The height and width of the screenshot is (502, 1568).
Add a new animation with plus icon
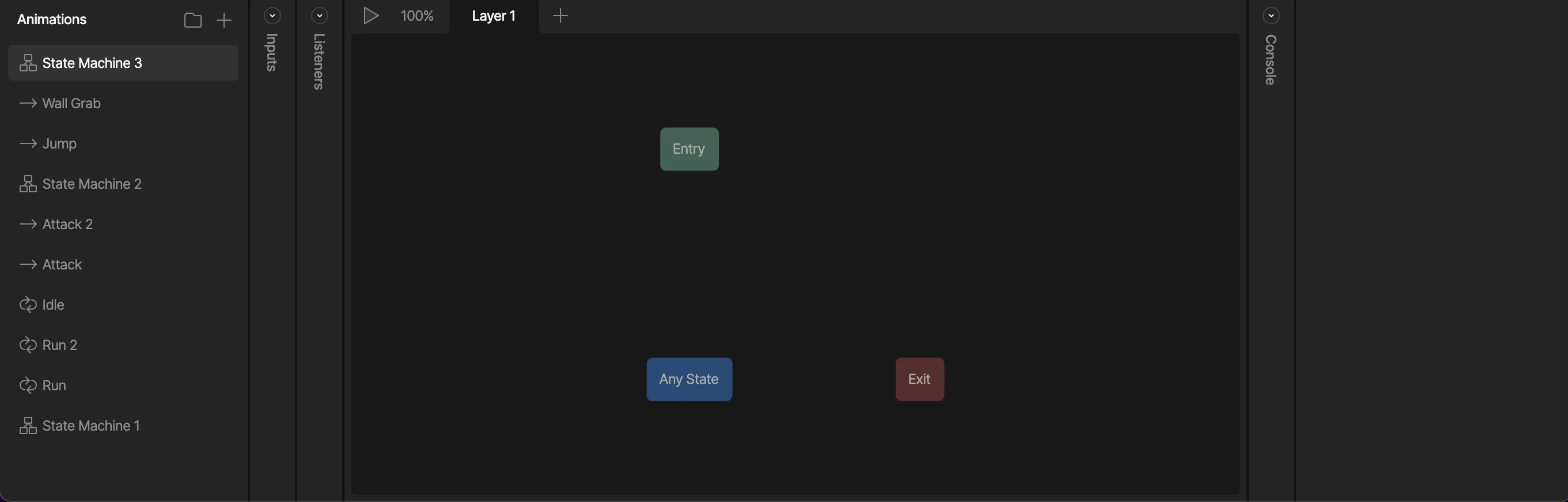[x=224, y=20]
